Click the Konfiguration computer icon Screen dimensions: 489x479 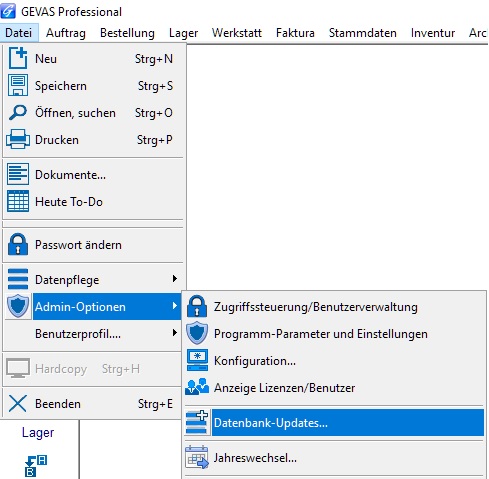tap(197, 360)
